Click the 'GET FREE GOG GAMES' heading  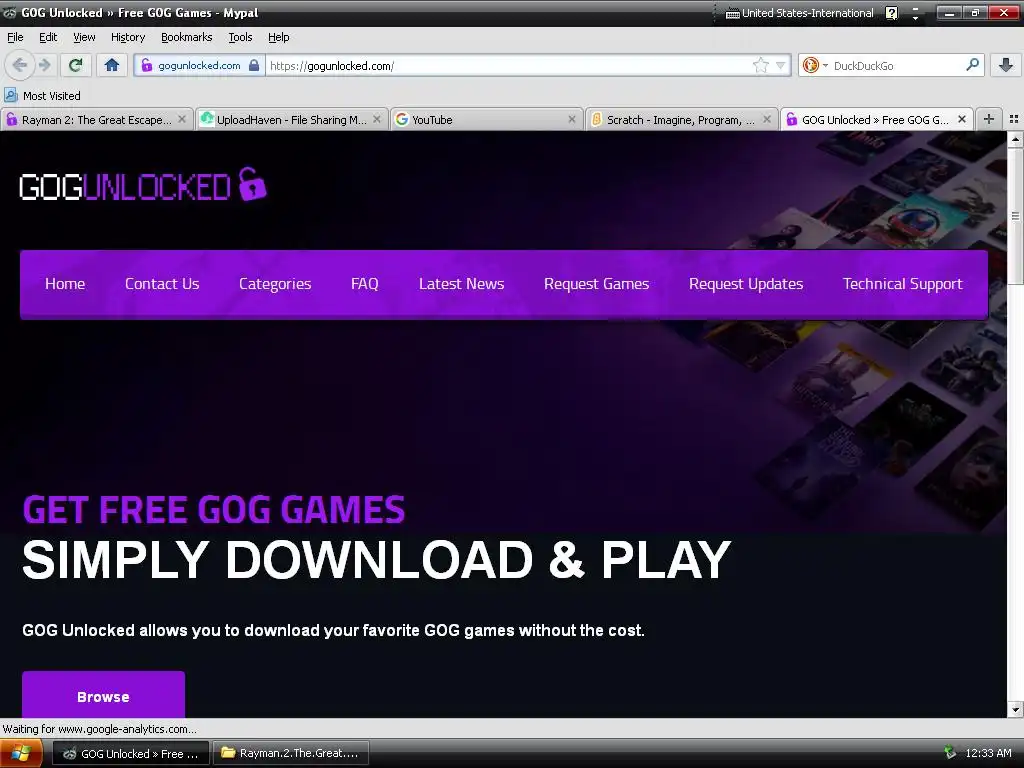click(x=214, y=509)
